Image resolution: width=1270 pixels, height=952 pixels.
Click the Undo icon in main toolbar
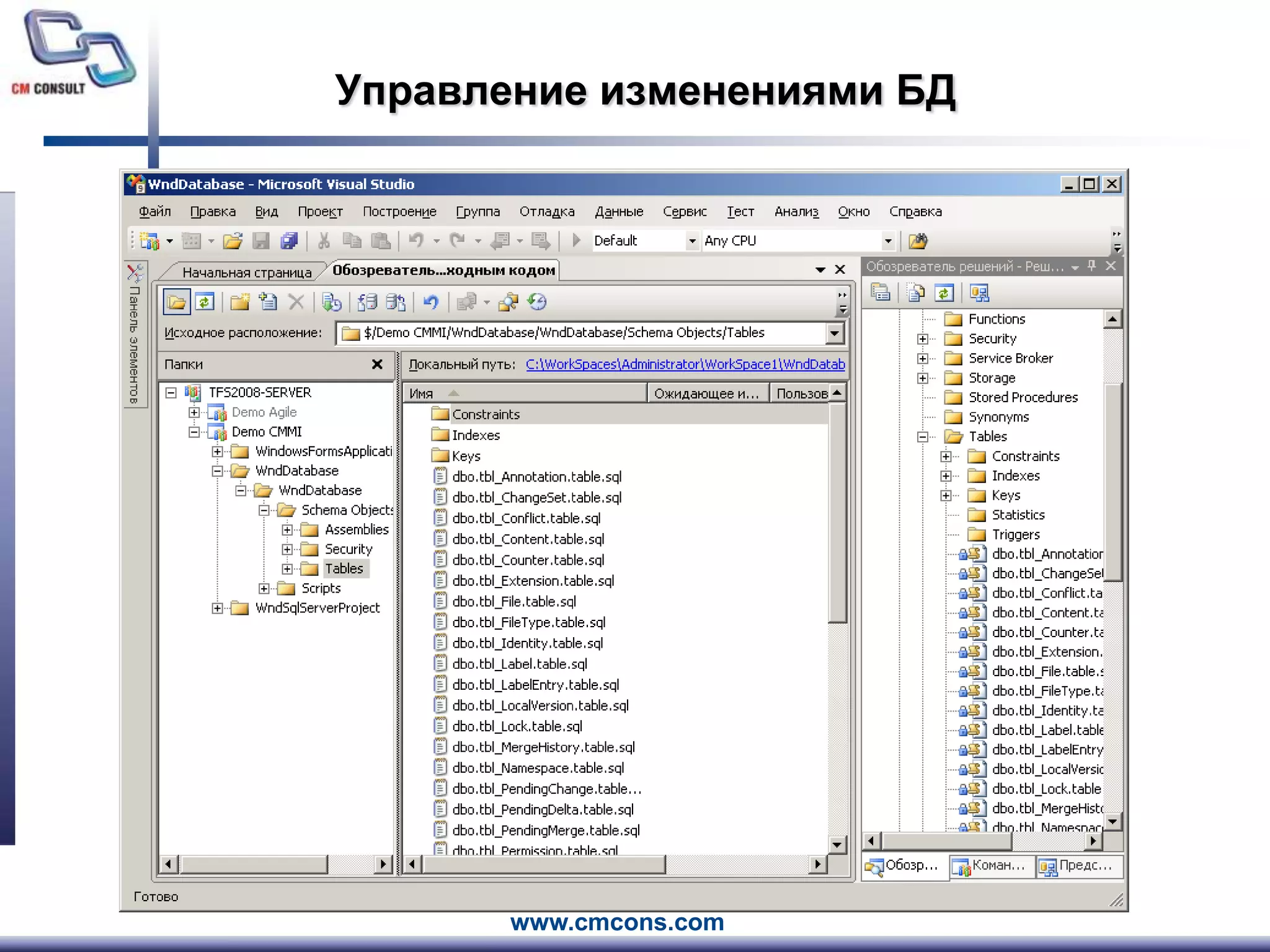point(416,240)
